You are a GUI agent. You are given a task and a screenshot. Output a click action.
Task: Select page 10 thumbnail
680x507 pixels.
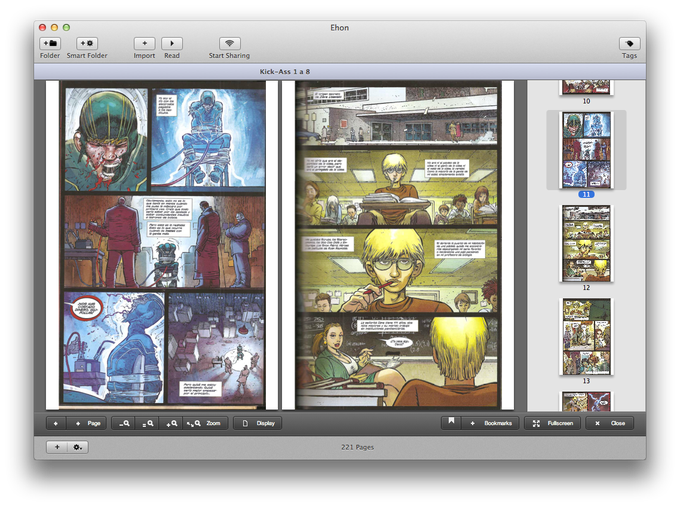[x=586, y=87]
